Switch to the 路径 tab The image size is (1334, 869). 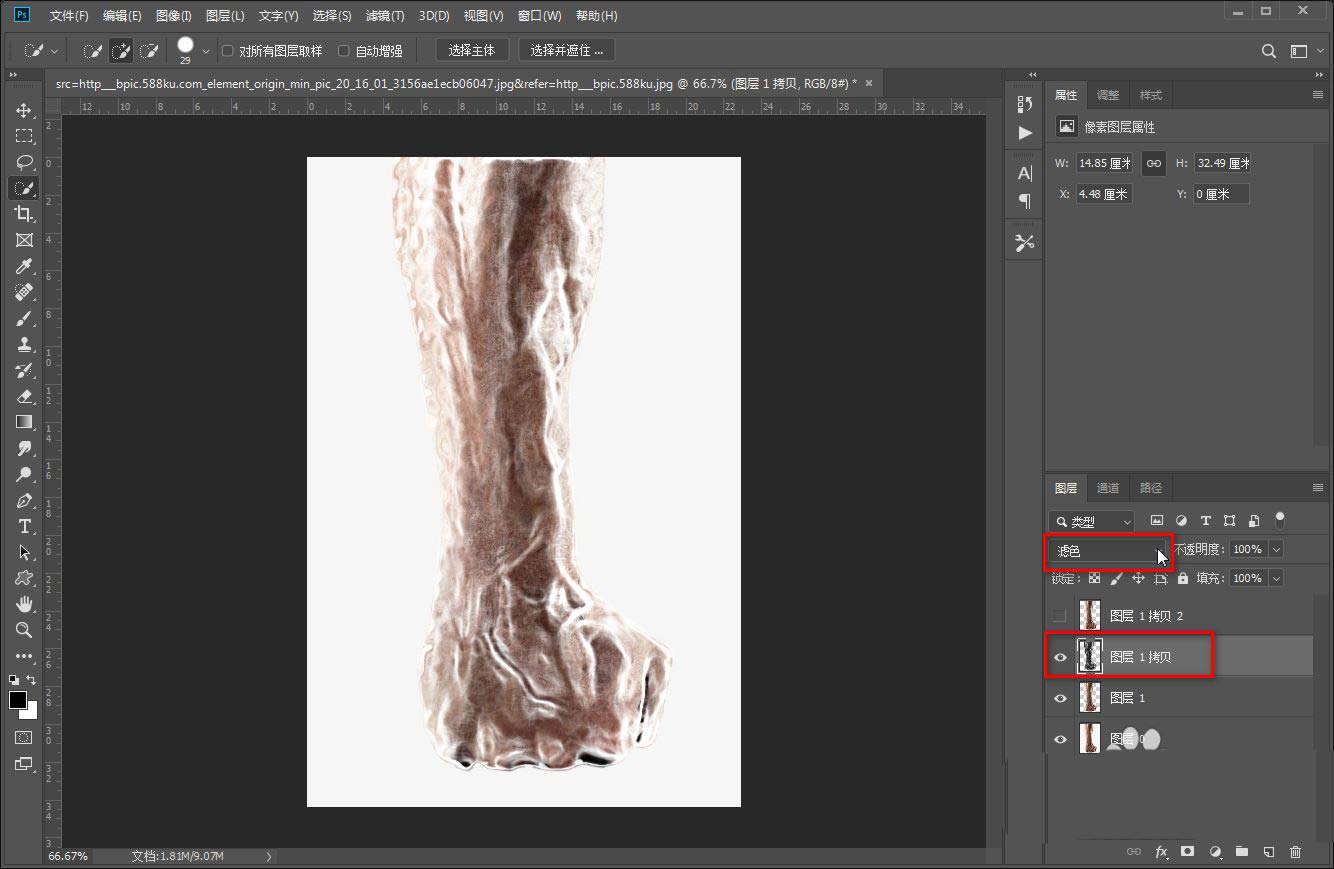(x=1151, y=488)
